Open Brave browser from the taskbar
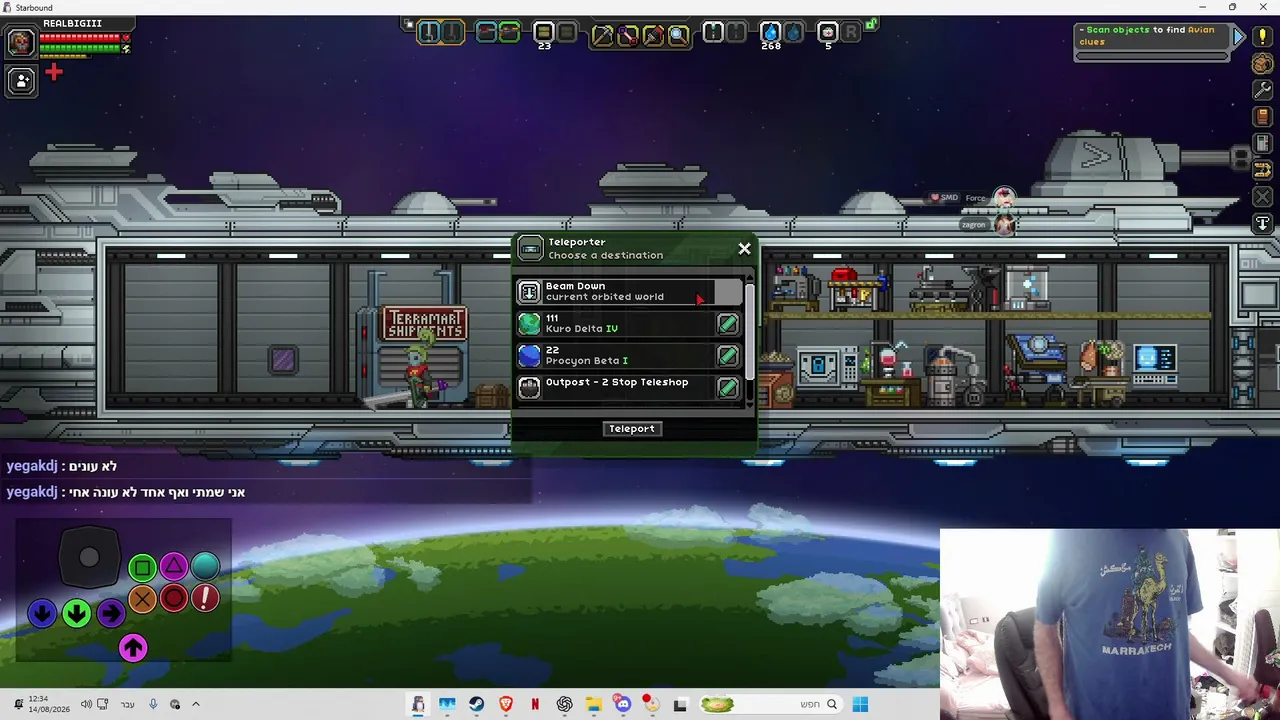This screenshot has width=1280, height=720. point(506,704)
